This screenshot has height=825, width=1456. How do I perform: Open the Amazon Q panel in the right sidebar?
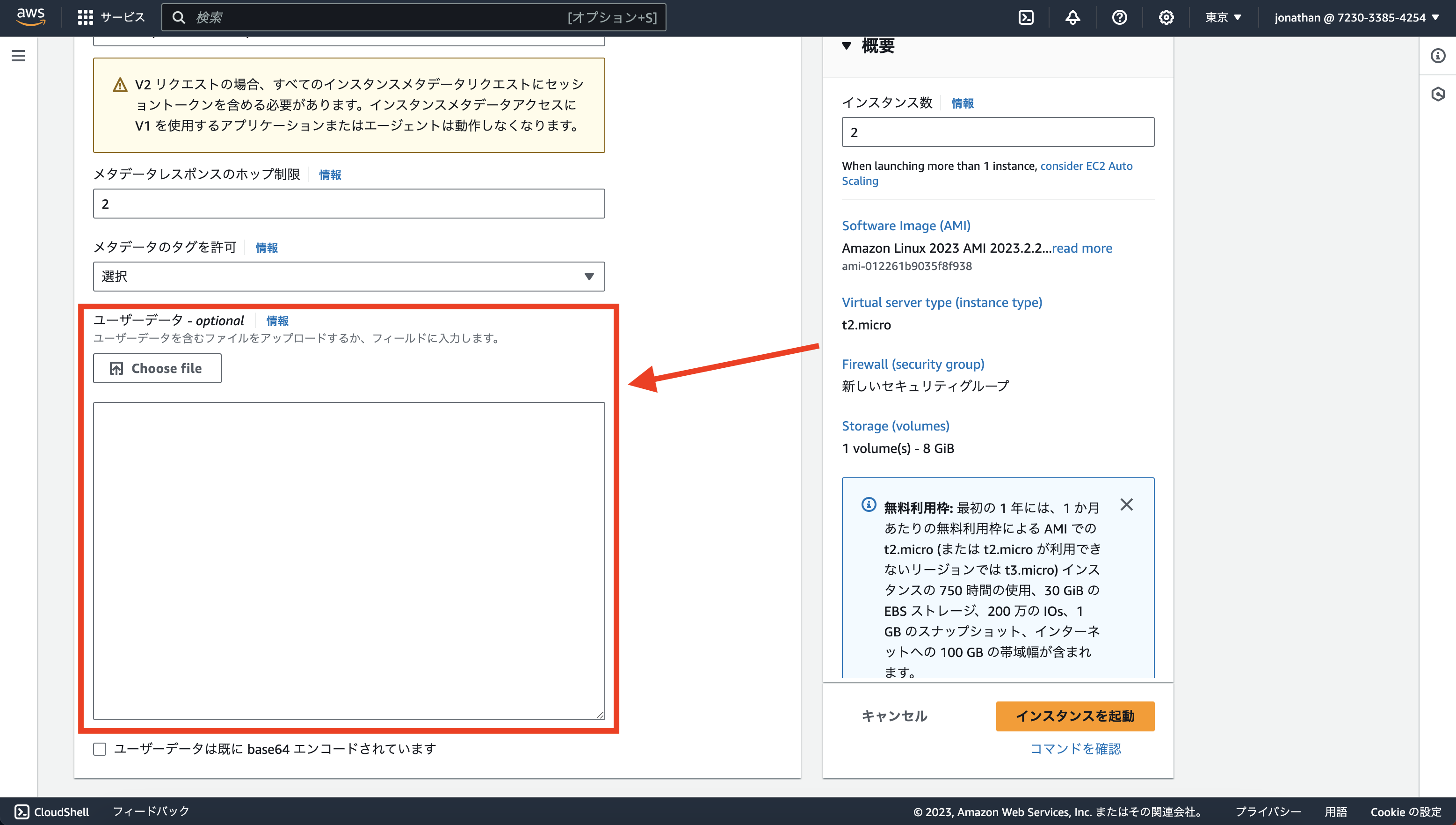point(1439,95)
